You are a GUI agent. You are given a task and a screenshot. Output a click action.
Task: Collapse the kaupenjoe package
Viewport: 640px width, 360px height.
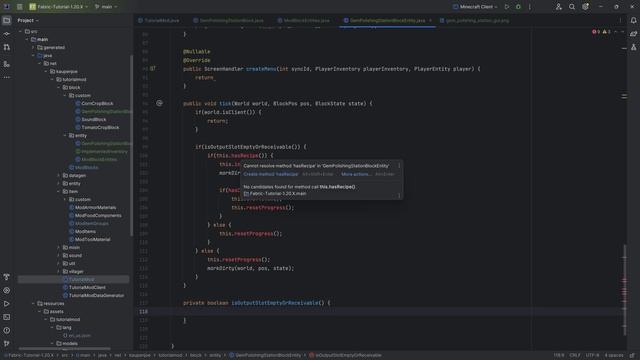pyautogui.click(x=46, y=71)
